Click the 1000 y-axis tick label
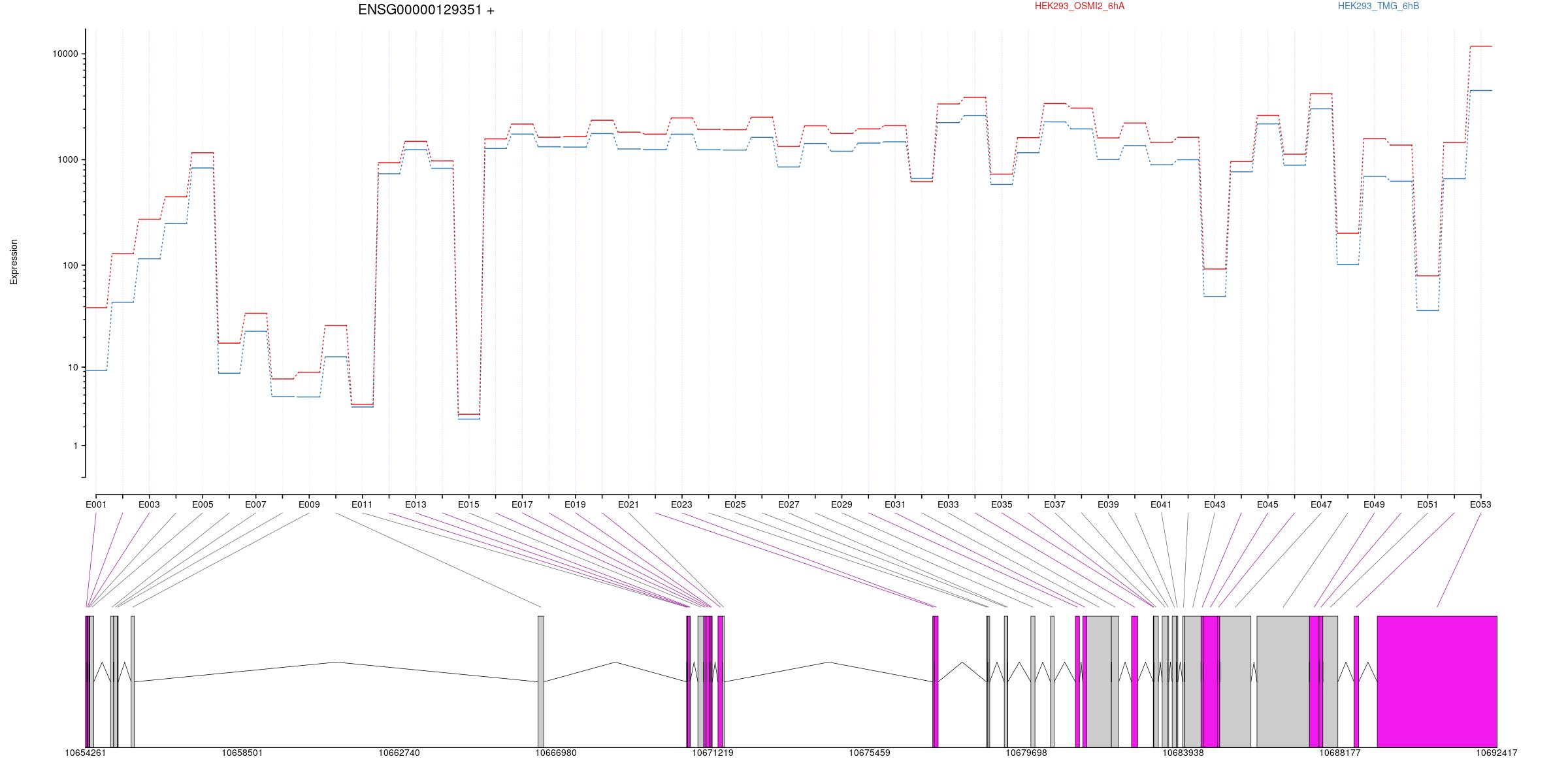The width and height of the screenshot is (1568, 784). click(x=67, y=159)
